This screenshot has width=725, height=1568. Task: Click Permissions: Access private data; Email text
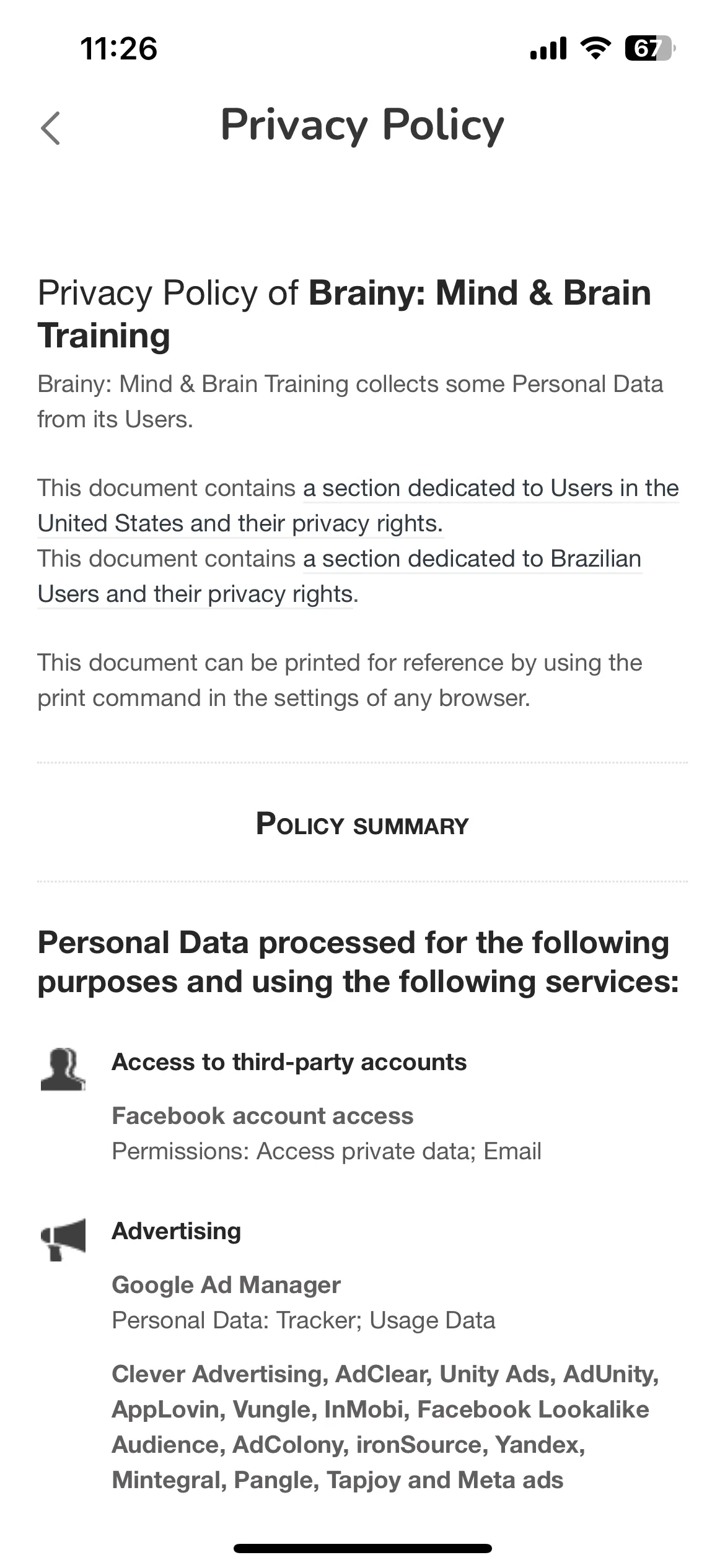(327, 1151)
